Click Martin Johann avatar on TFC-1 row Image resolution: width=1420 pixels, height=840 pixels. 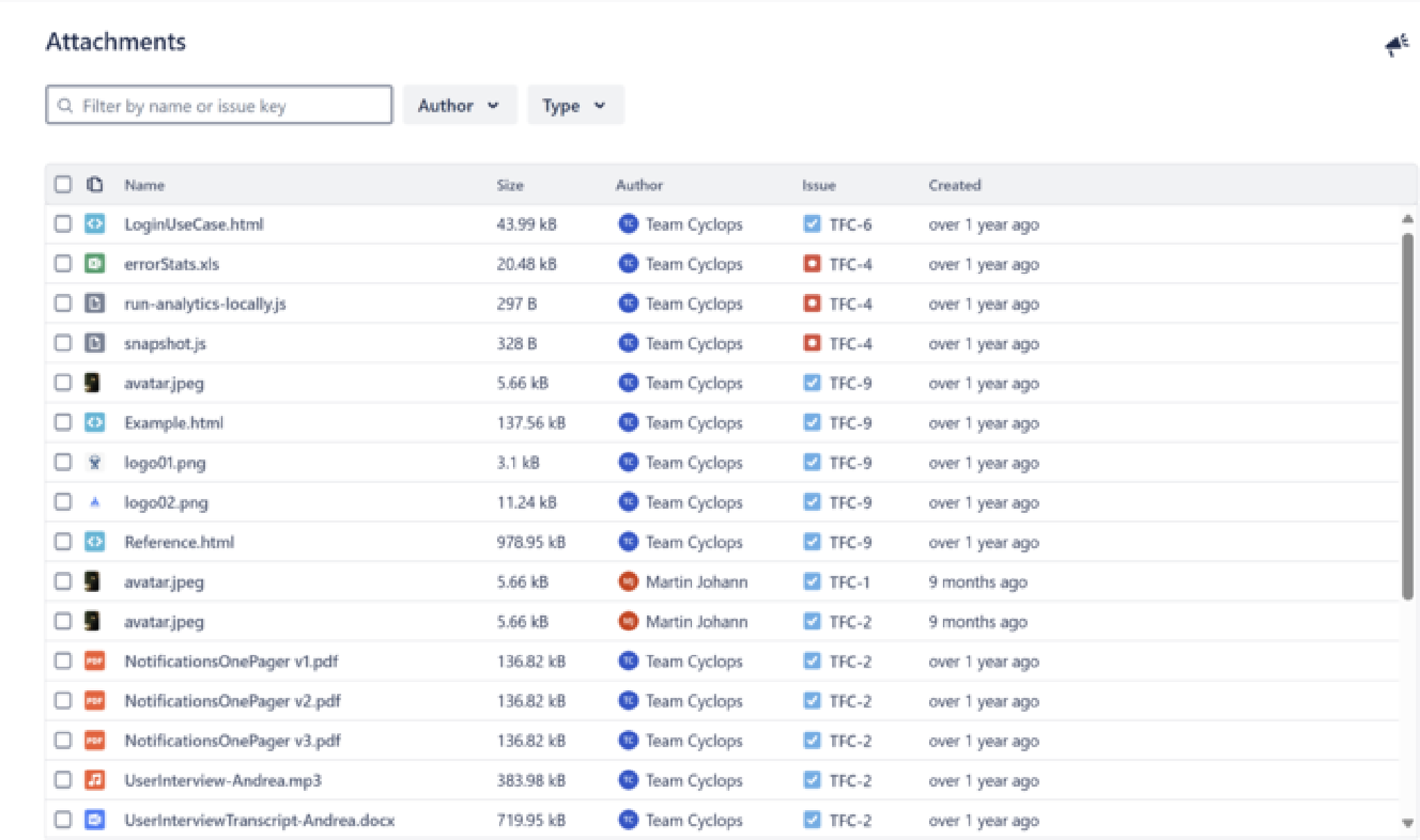pos(627,581)
